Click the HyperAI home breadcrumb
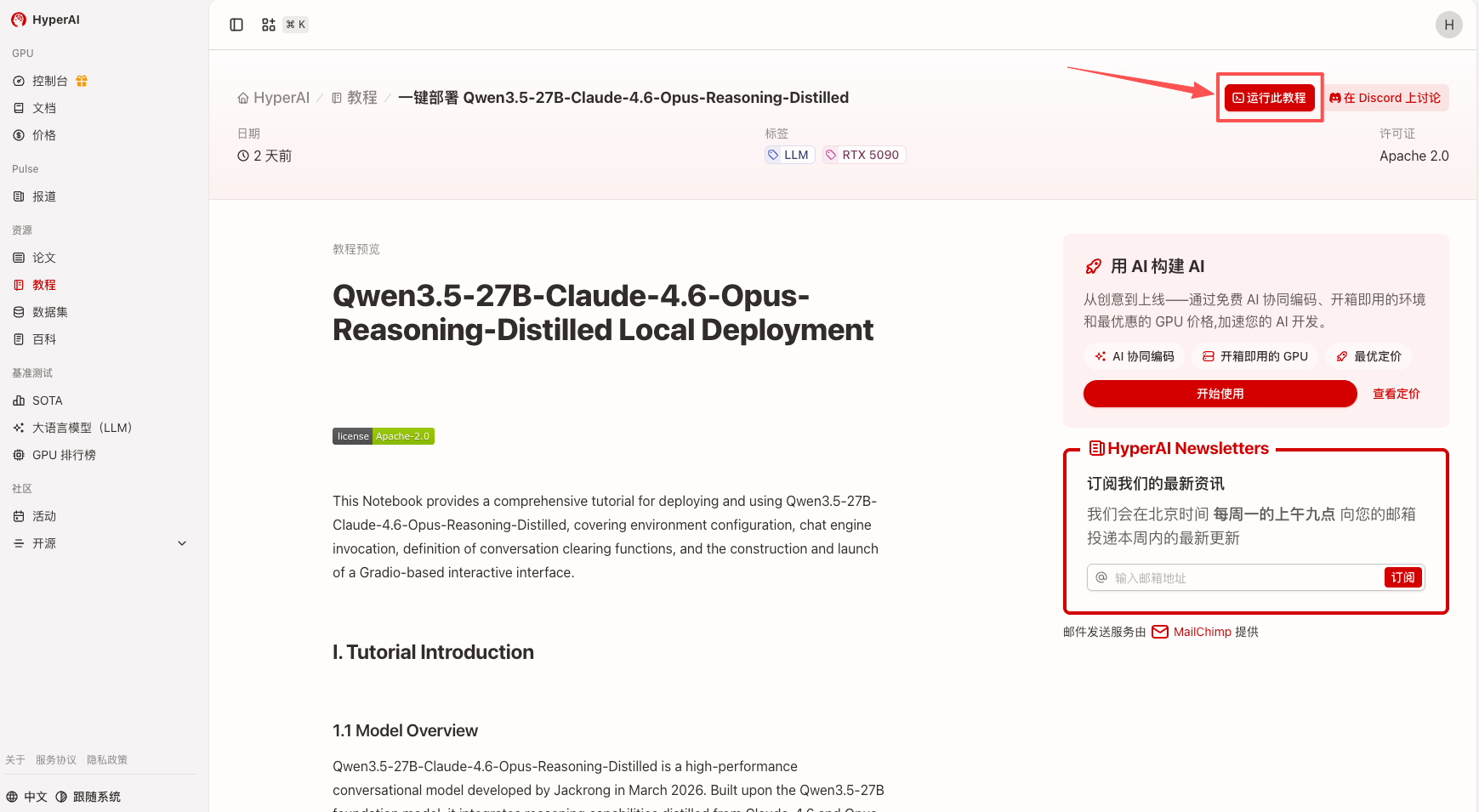The image size is (1479, 812). 273,98
